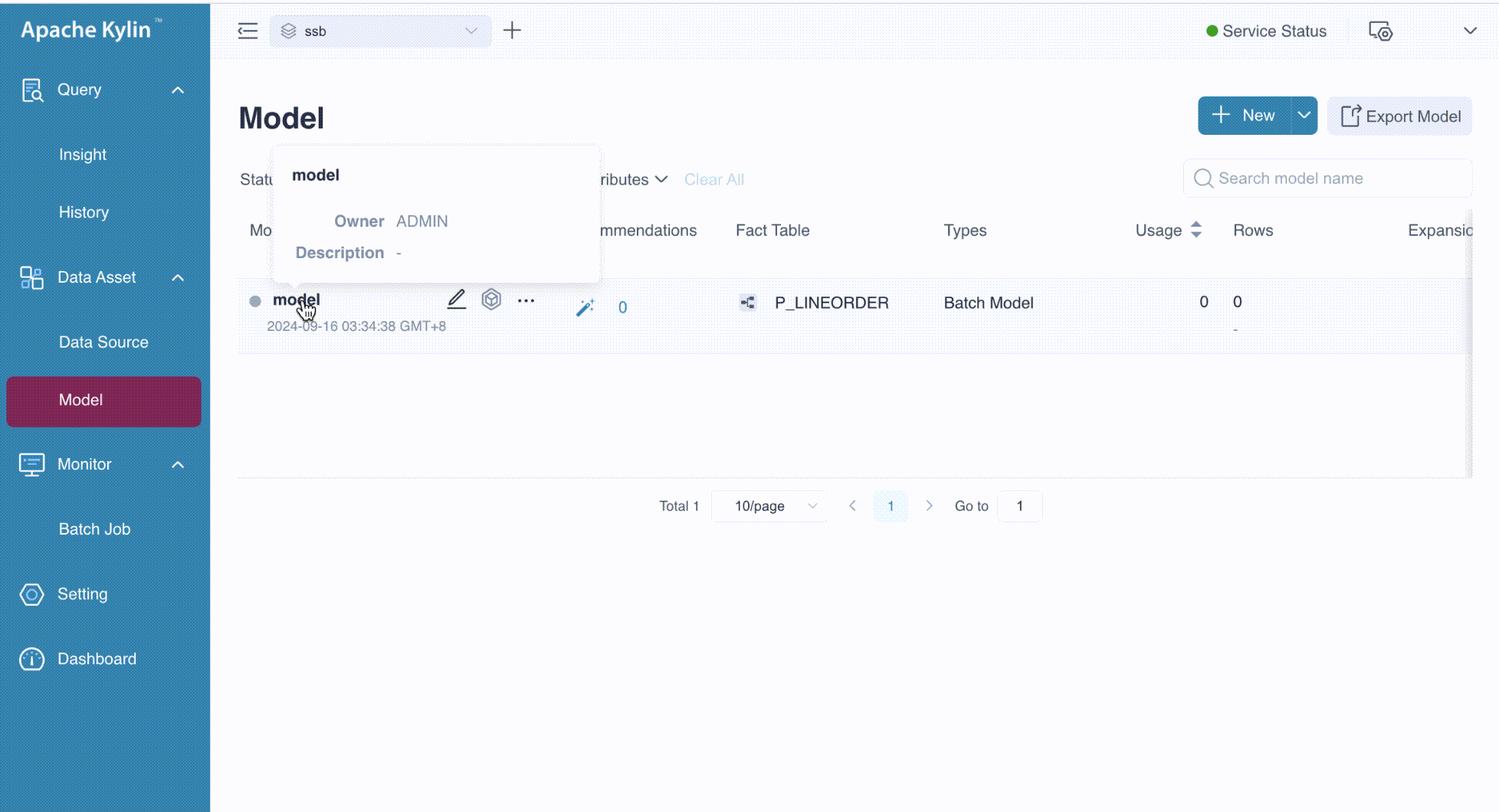Open the Dashboard menu item
1499x812 pixels.
pos(97,659)
